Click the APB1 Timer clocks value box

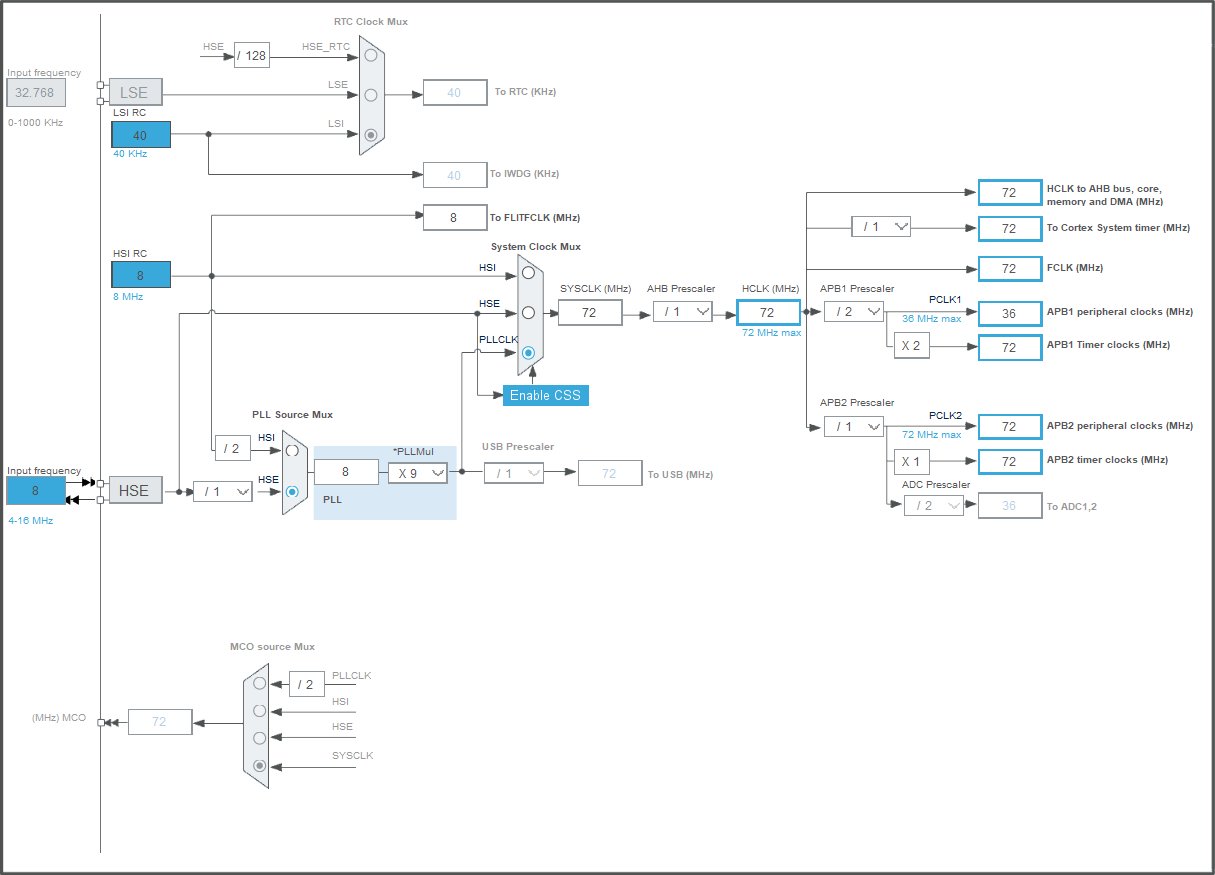click(1010, 347)
